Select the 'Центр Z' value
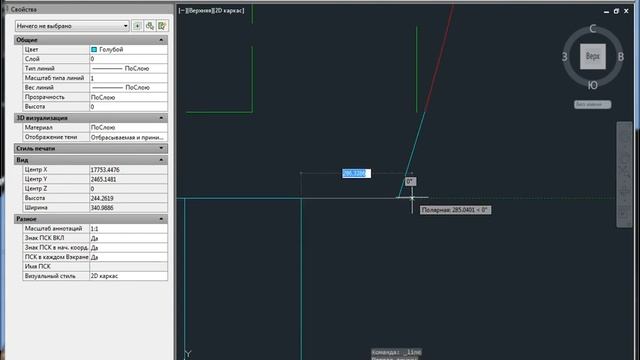 [128, 189]
